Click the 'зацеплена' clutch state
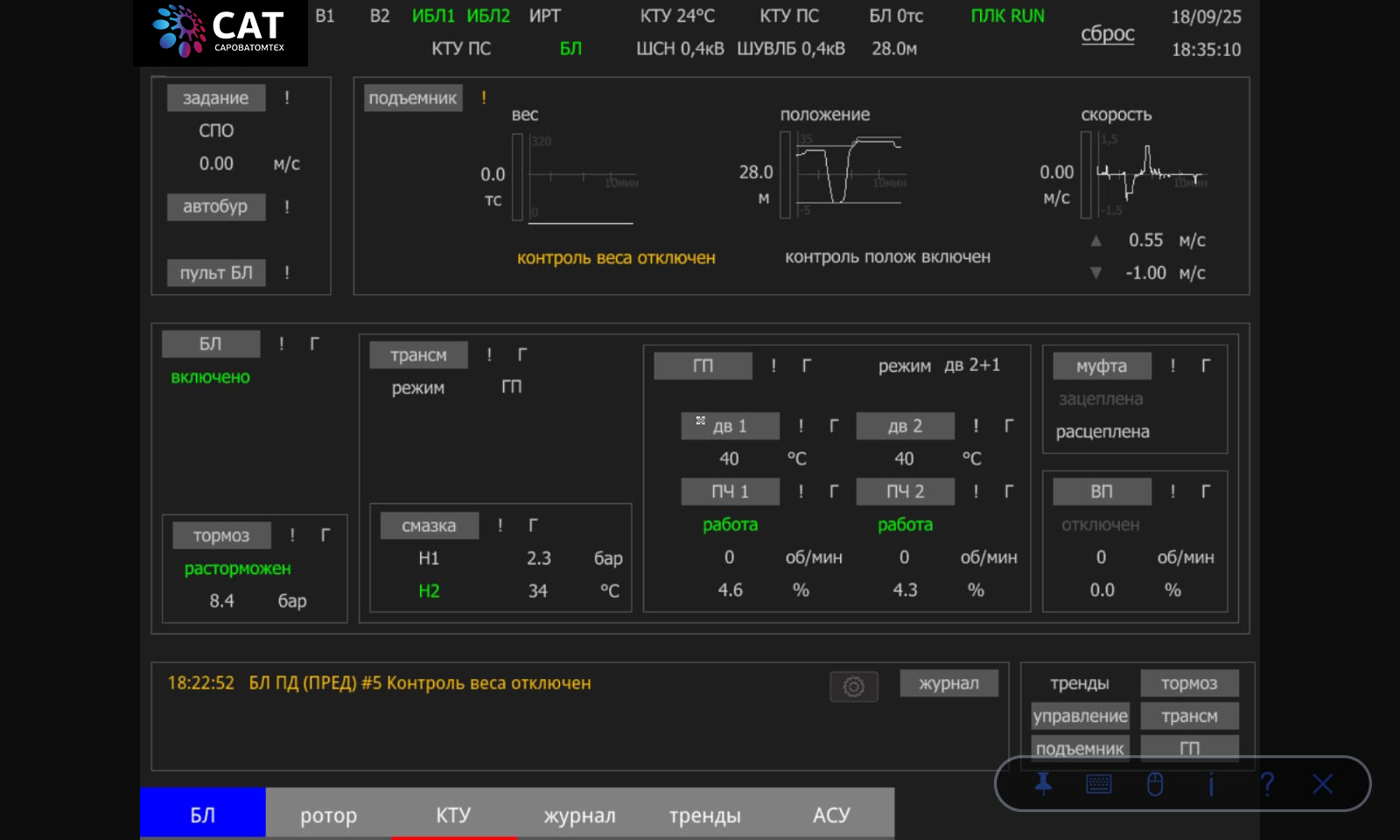This screenshot has height=840, width=1400. pos(1101,399)
